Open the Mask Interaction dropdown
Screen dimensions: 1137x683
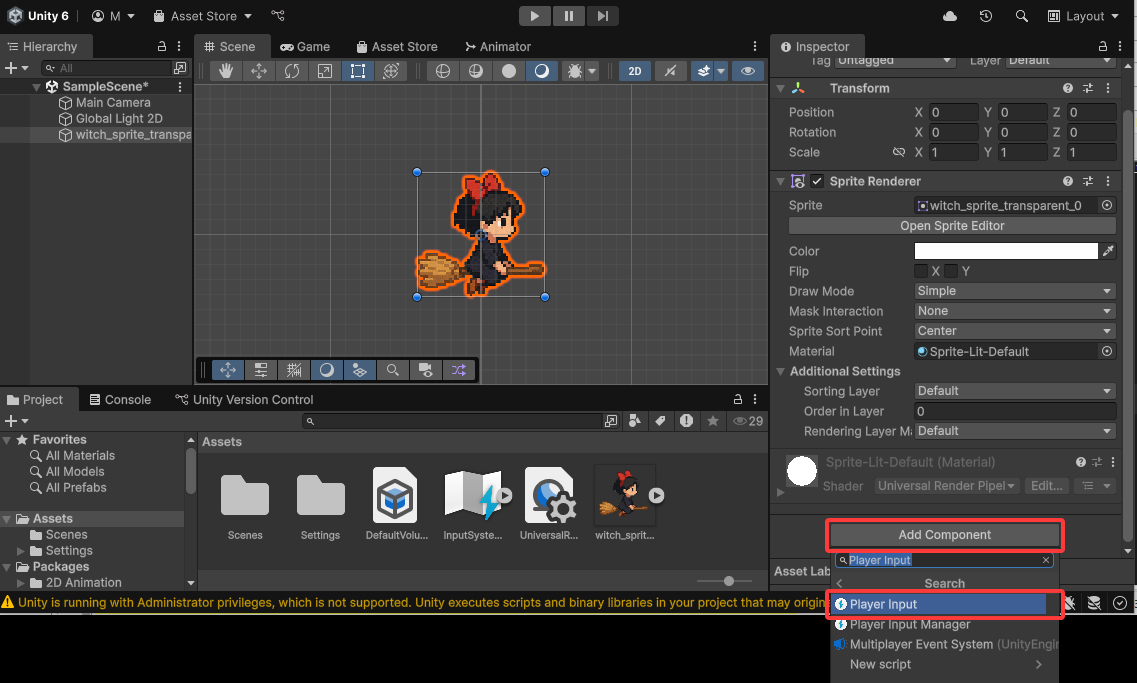pos(1014,311)
